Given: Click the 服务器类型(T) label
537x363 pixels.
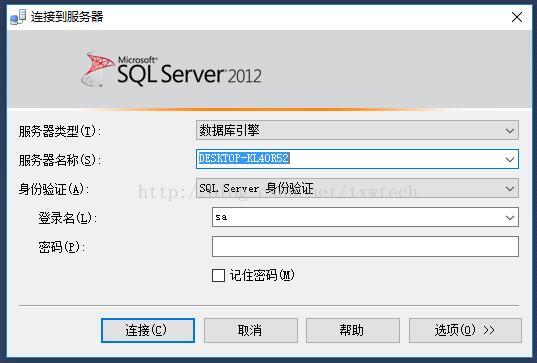Looking at the screenshot, I should (x=60, y=131).
